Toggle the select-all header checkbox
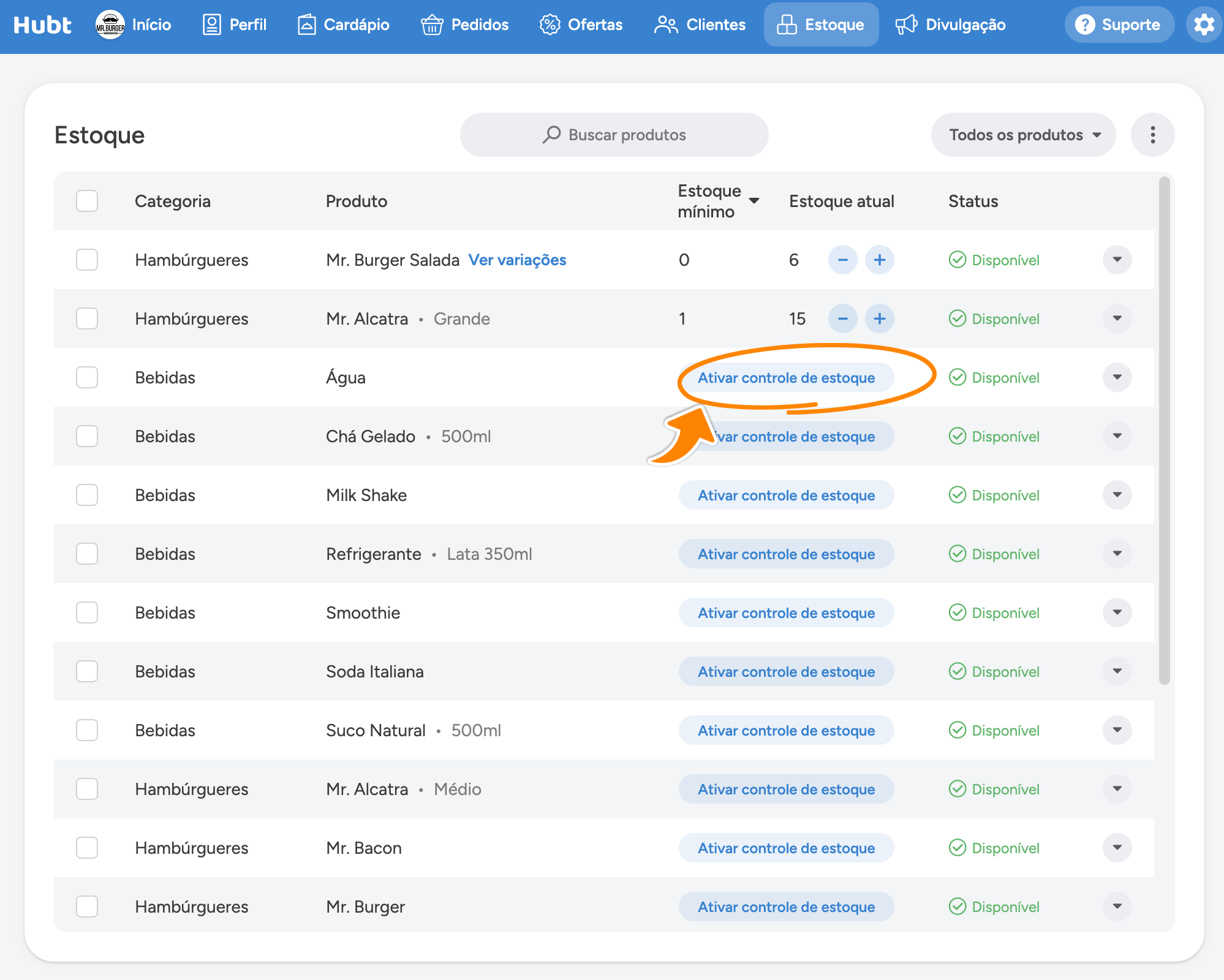This screenshot has height=980, width=1224. pyautogui.click(x=87, y=201)
